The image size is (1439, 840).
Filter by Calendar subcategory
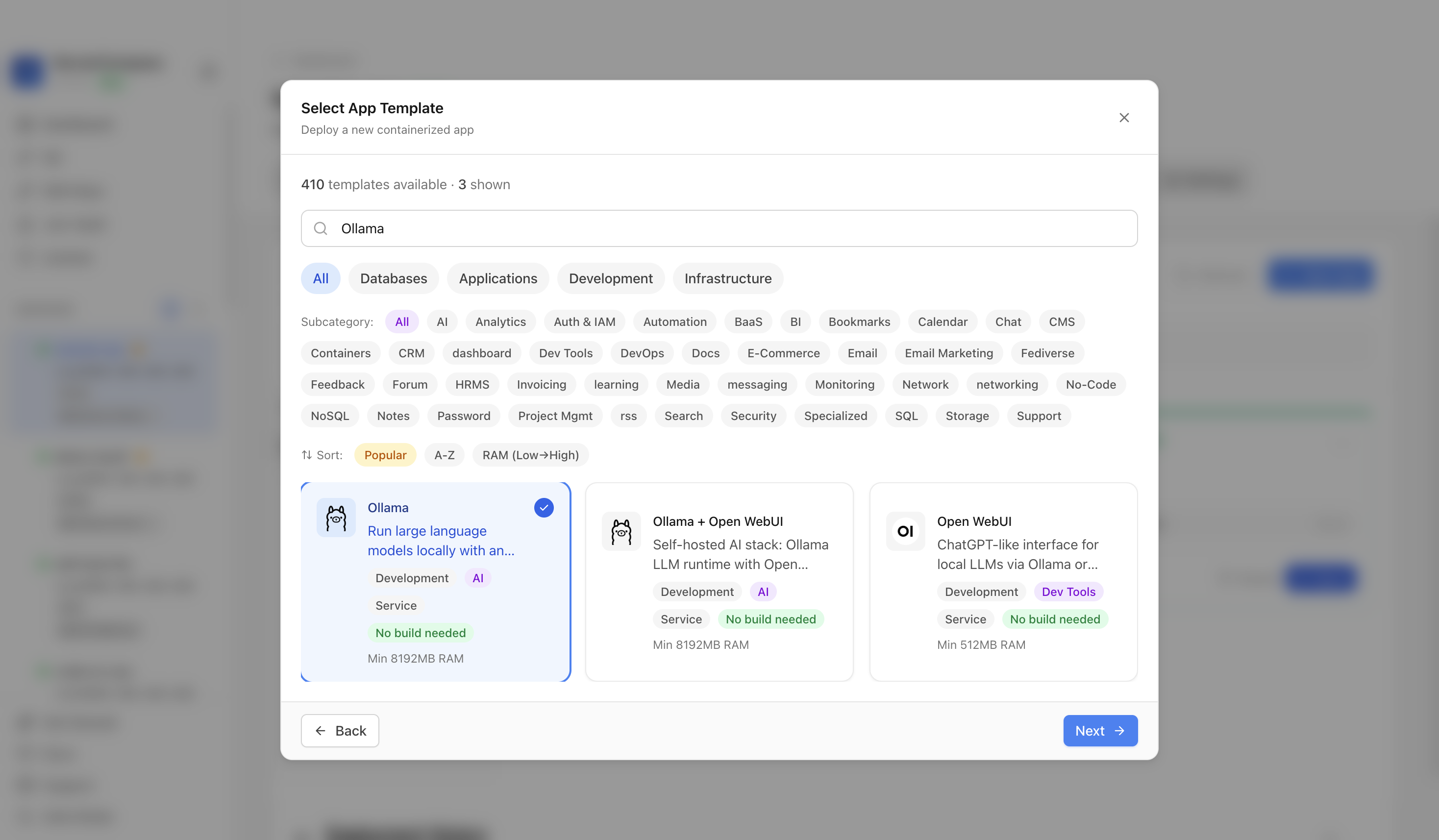(x=943, y=322)
